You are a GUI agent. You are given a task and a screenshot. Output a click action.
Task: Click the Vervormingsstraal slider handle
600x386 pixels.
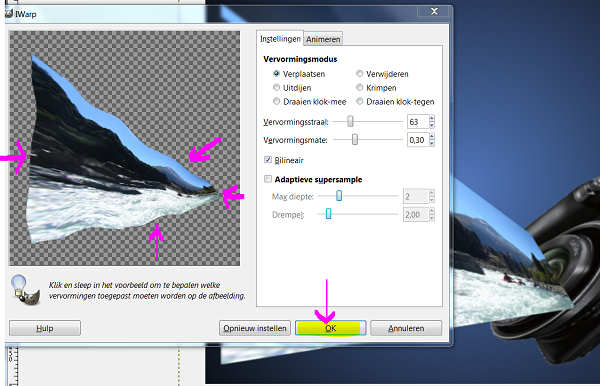click(350, 122)
